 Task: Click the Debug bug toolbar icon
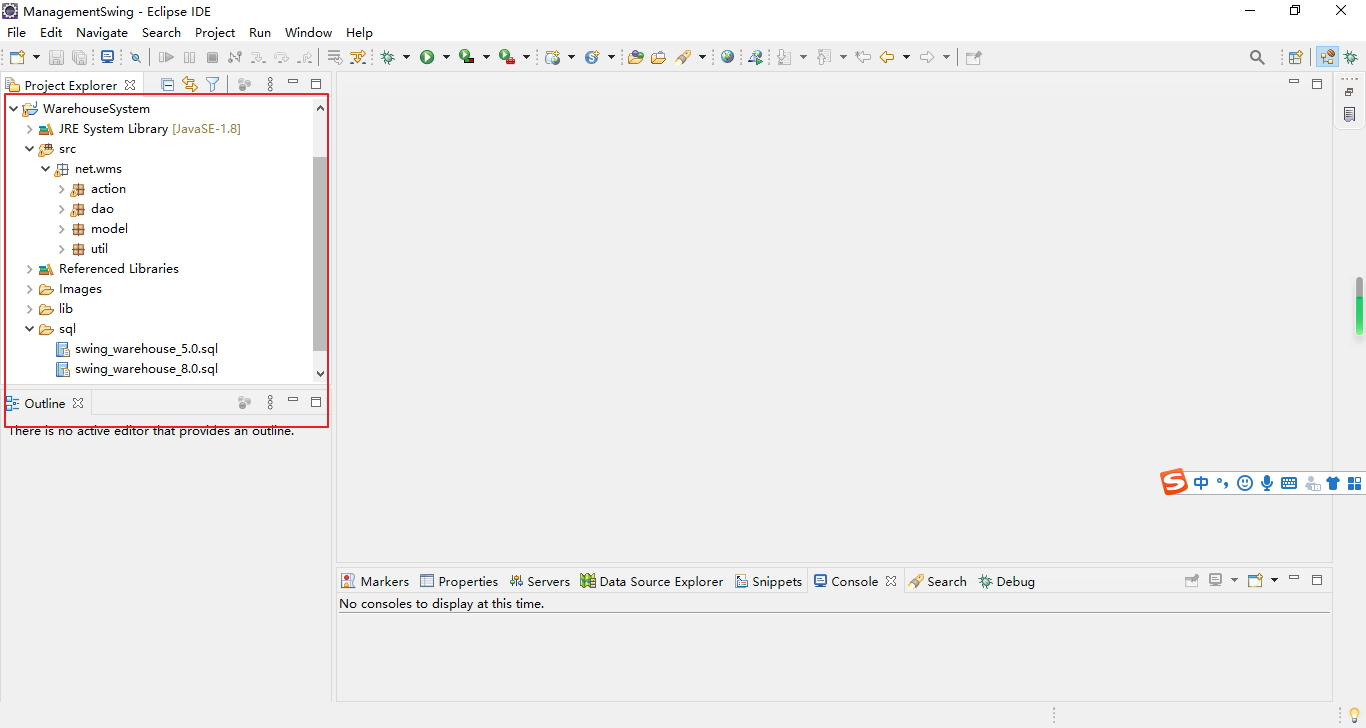click(388, 58)
